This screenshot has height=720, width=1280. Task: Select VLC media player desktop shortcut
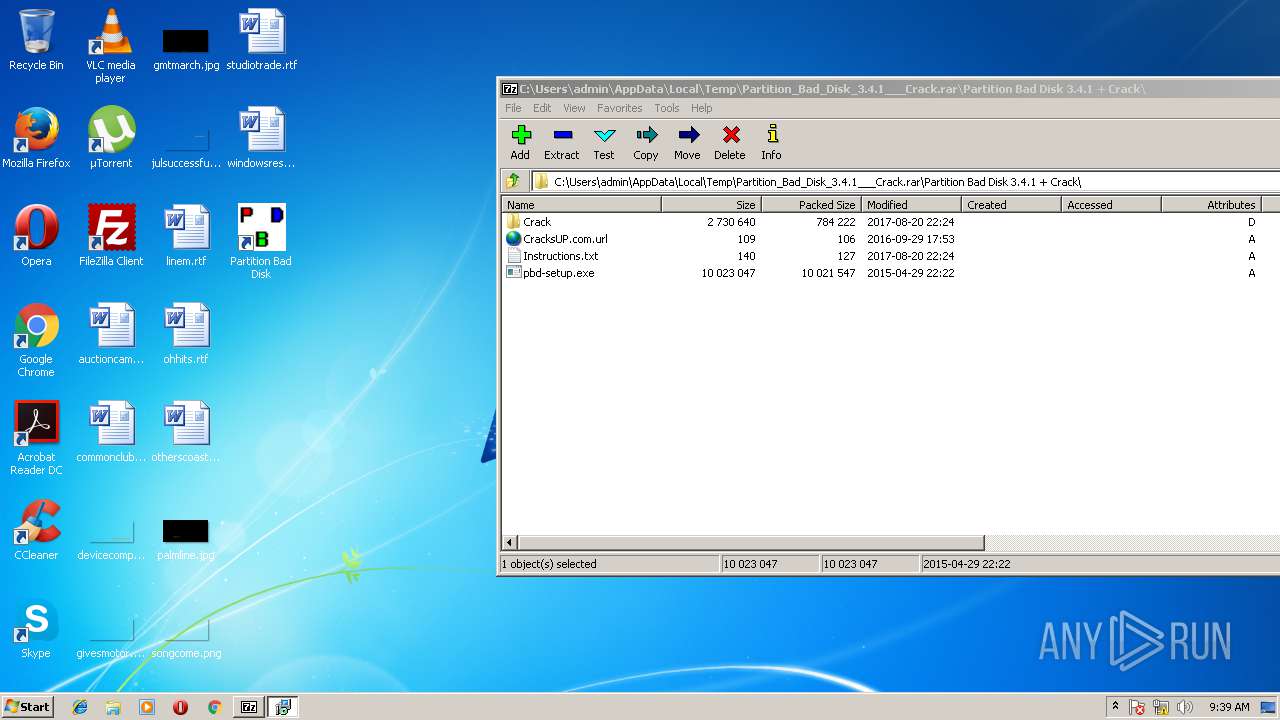click(110, 46)
